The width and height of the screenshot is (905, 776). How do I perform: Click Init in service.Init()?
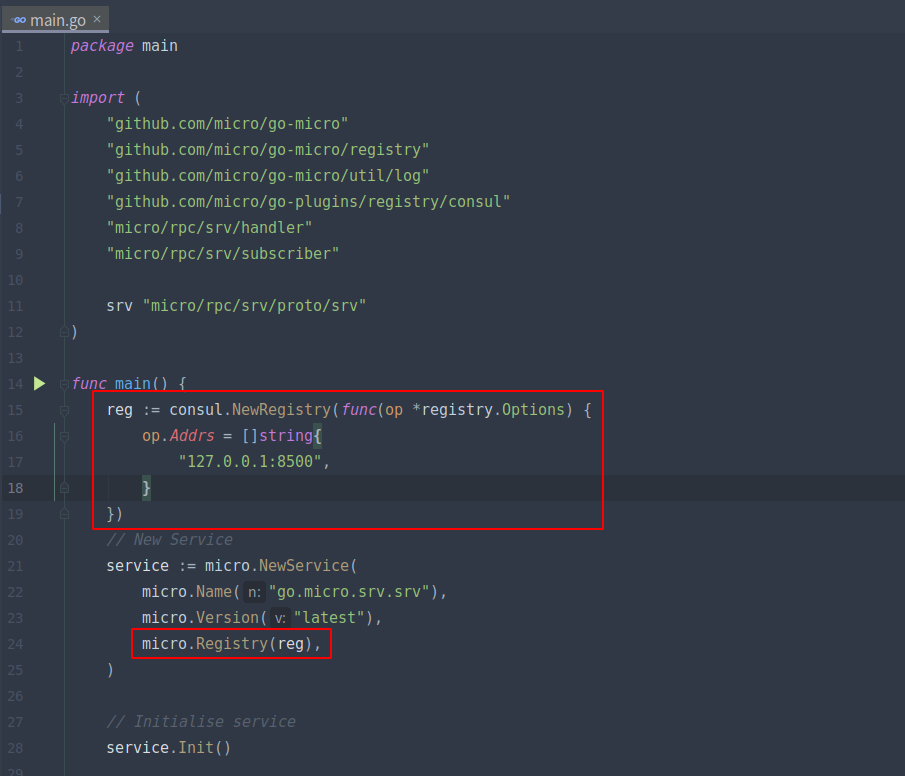[196, 747]
